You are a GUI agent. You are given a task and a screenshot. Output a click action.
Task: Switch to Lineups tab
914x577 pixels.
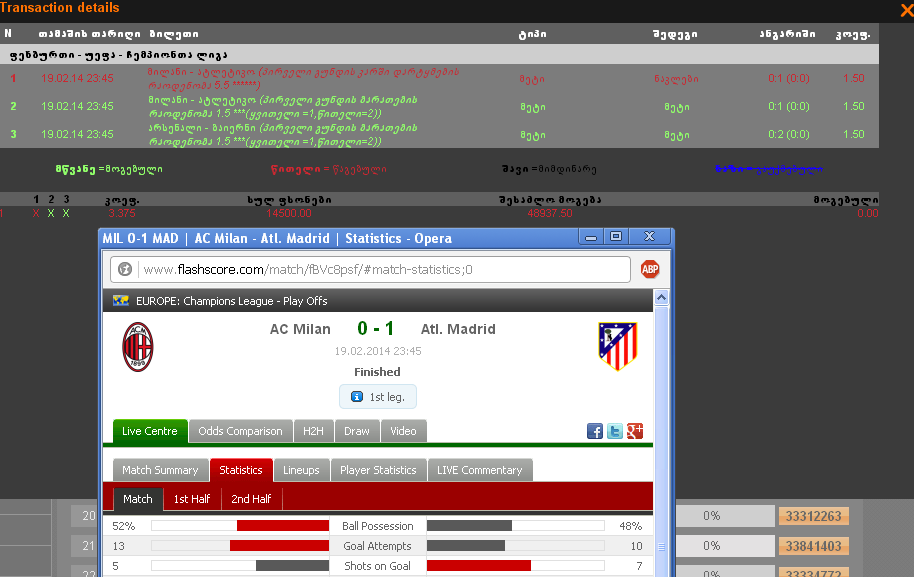click(301, 470)
